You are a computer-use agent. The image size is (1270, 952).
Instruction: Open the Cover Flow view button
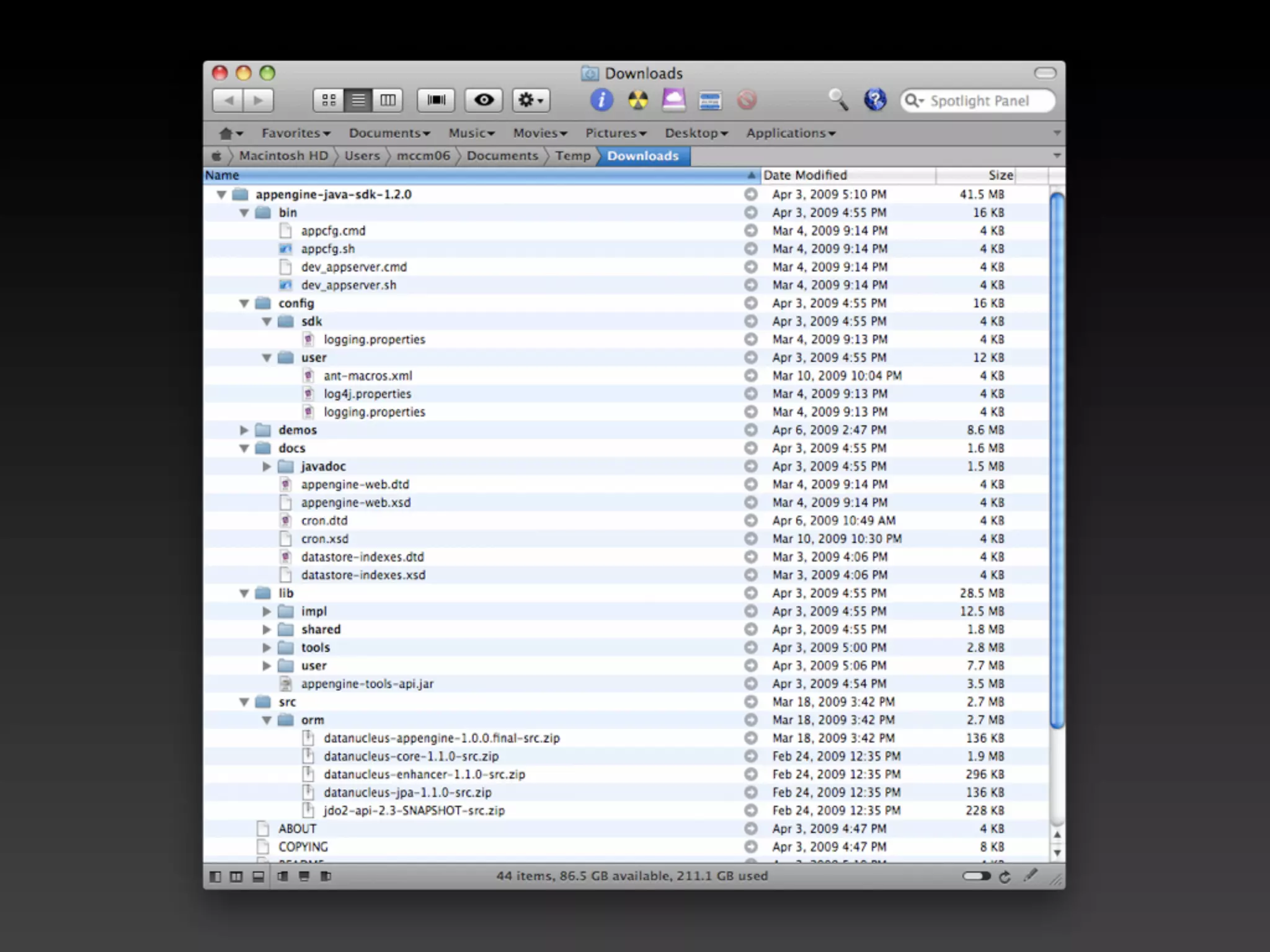[436, 100]
